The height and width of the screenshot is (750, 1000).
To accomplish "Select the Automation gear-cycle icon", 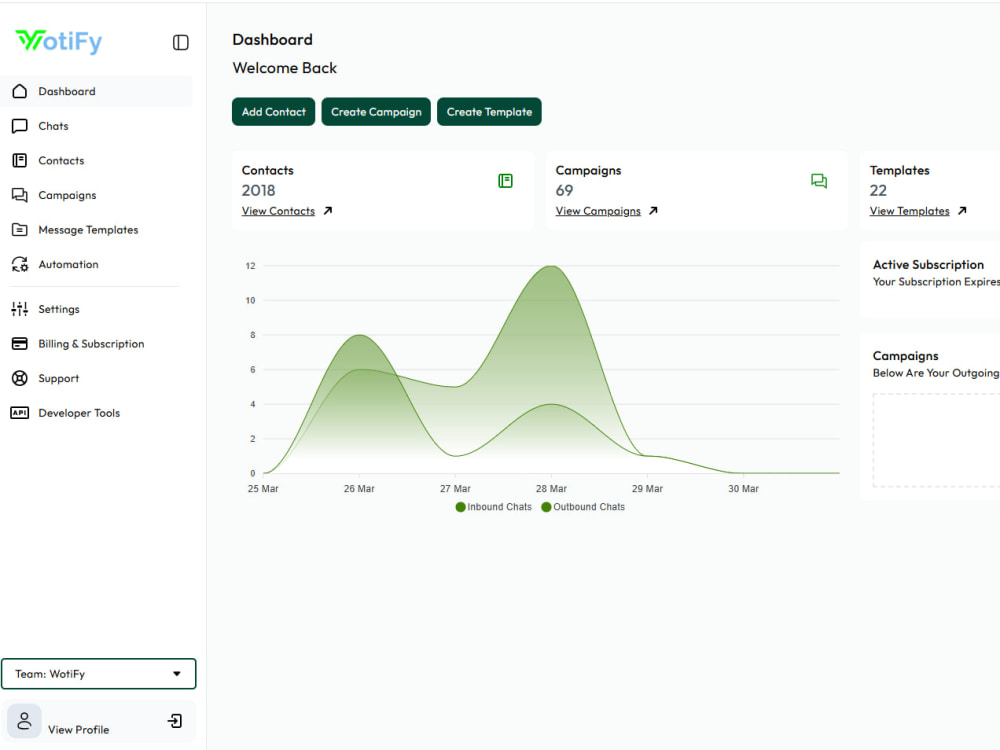I will 20,264.
